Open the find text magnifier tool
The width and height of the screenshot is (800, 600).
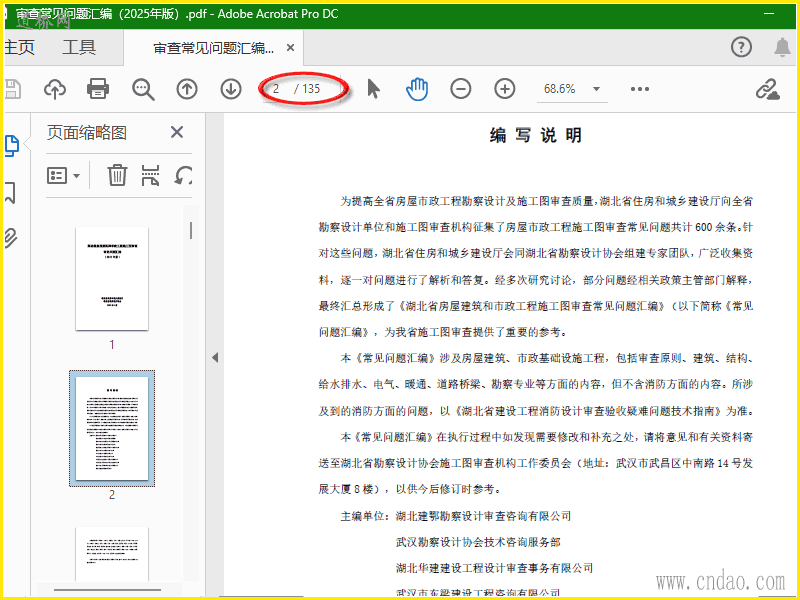coord(143,89)
